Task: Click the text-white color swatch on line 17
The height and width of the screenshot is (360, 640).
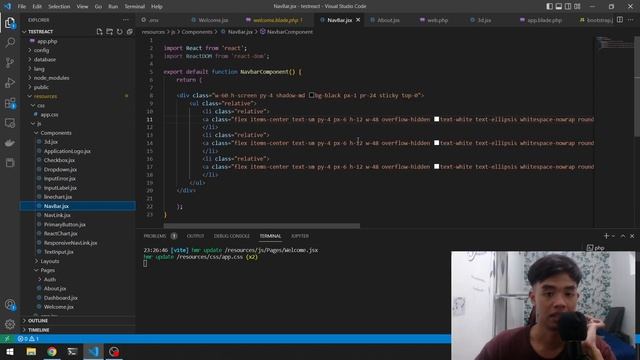Action: pyautogui.click(x=436, y=167)
